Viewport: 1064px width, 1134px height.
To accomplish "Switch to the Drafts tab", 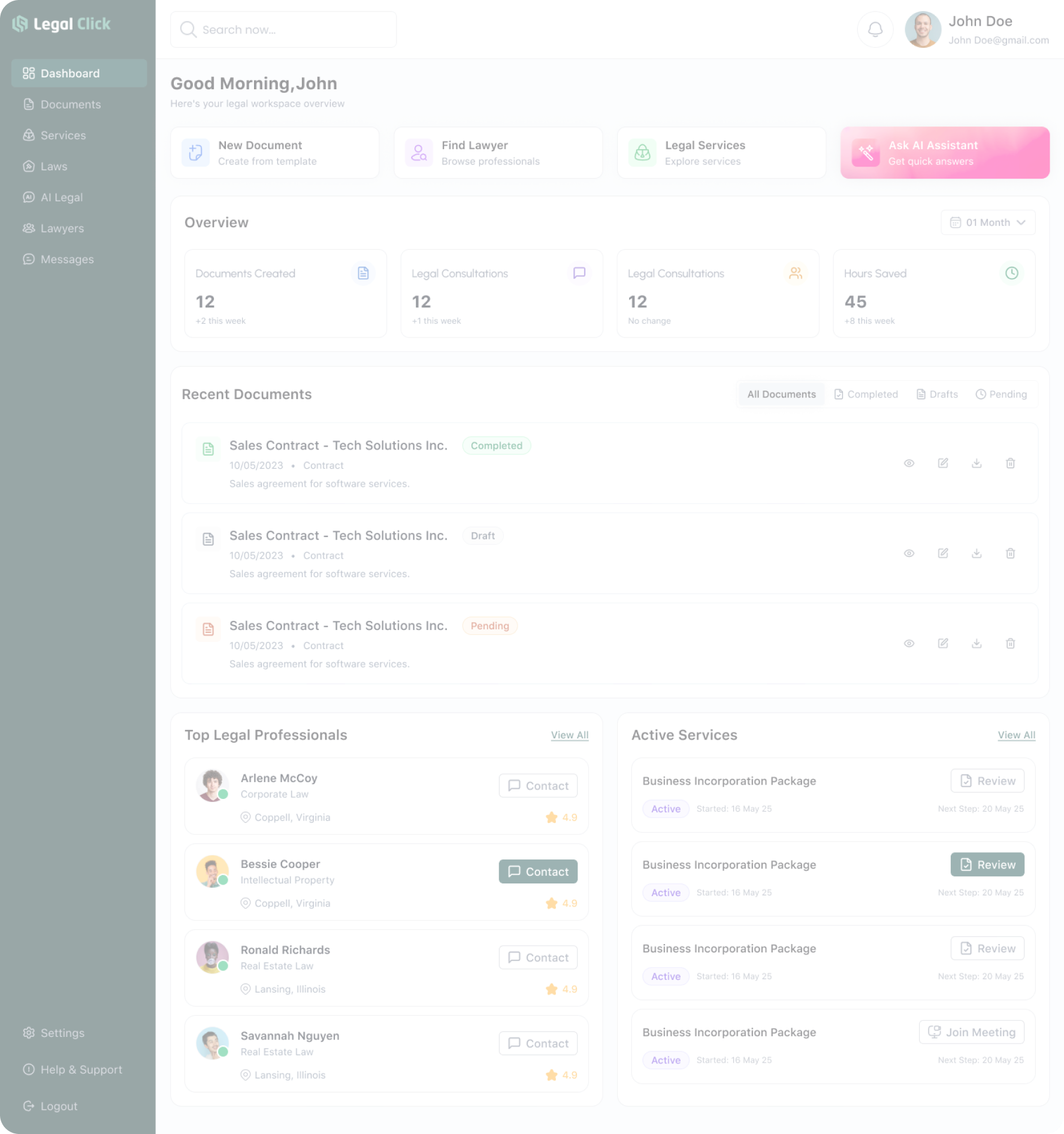I will [x=936, y=394].
